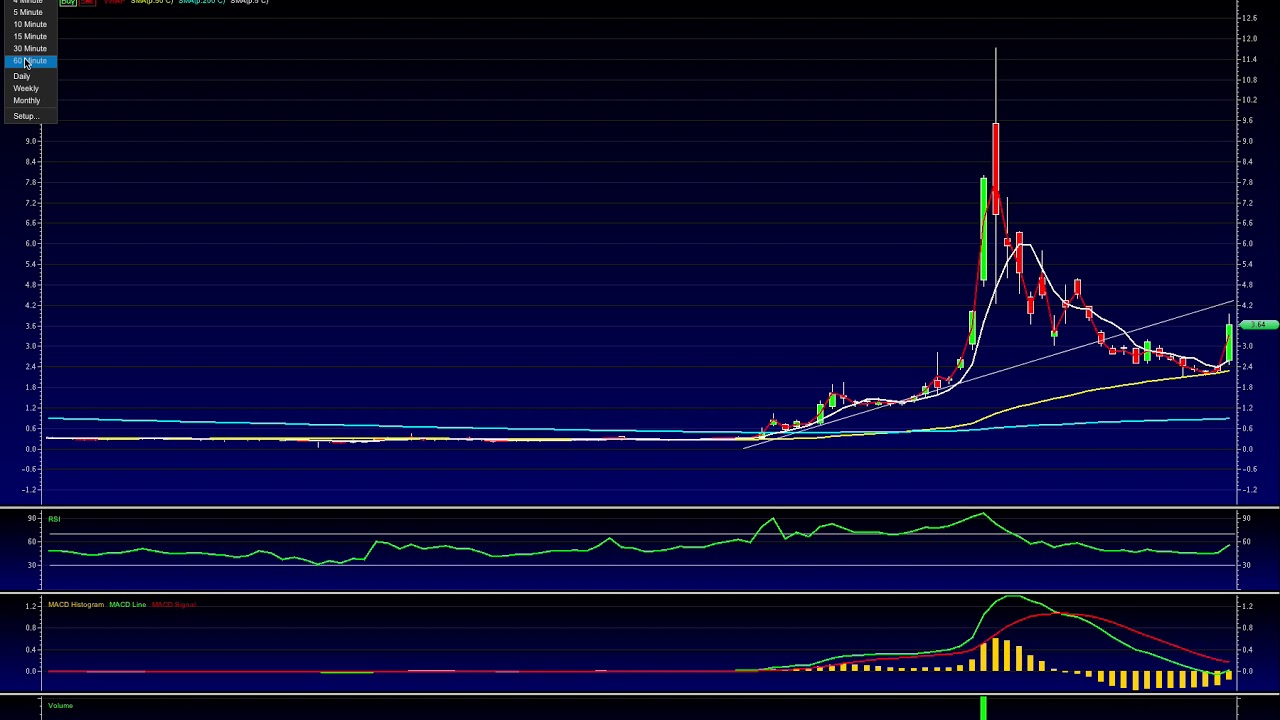Open Setup... from the interval menu

pyautogui.click(x=30, y=116)
